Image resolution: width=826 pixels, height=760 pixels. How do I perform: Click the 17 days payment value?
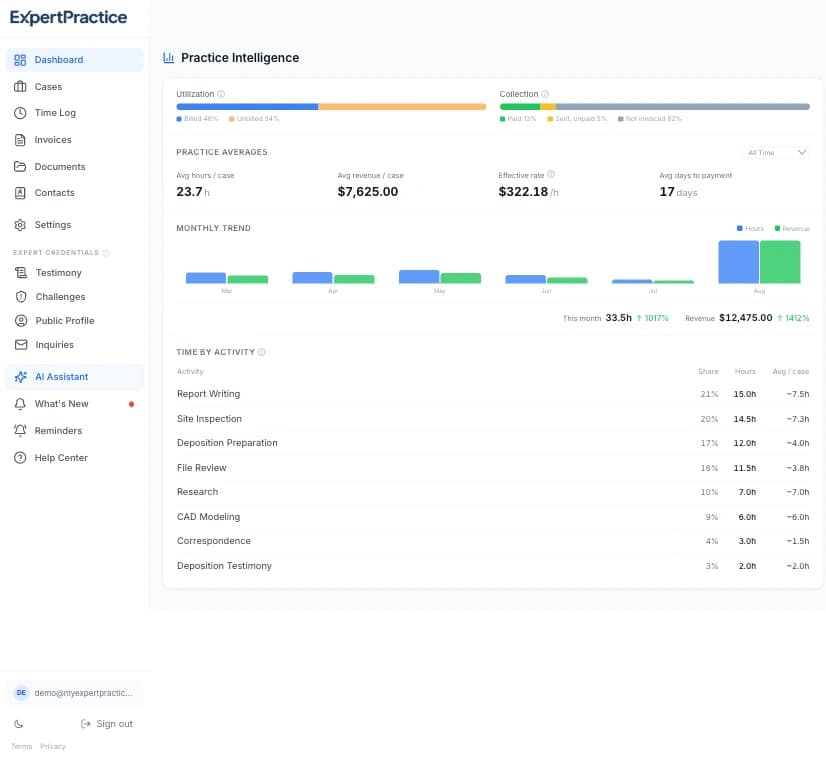pyautogui.click(x=678, y=192)
